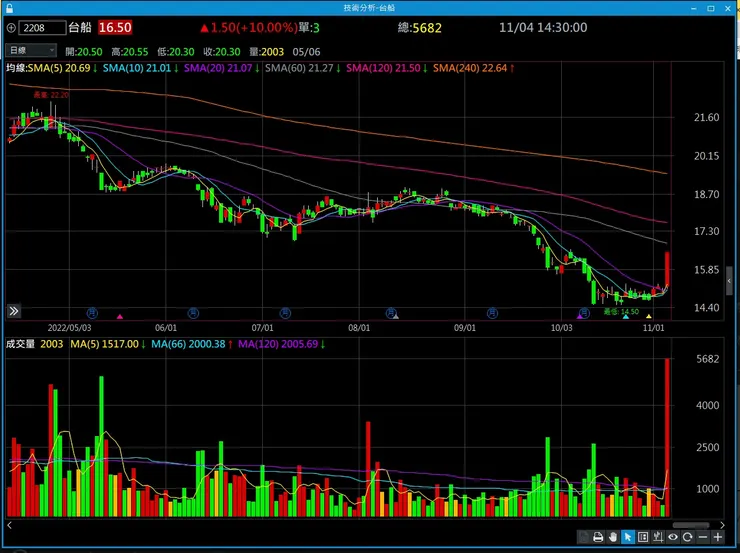740x553 pixels.
Task: Click the monthly marker near 05/03
Action: [92, 313]
